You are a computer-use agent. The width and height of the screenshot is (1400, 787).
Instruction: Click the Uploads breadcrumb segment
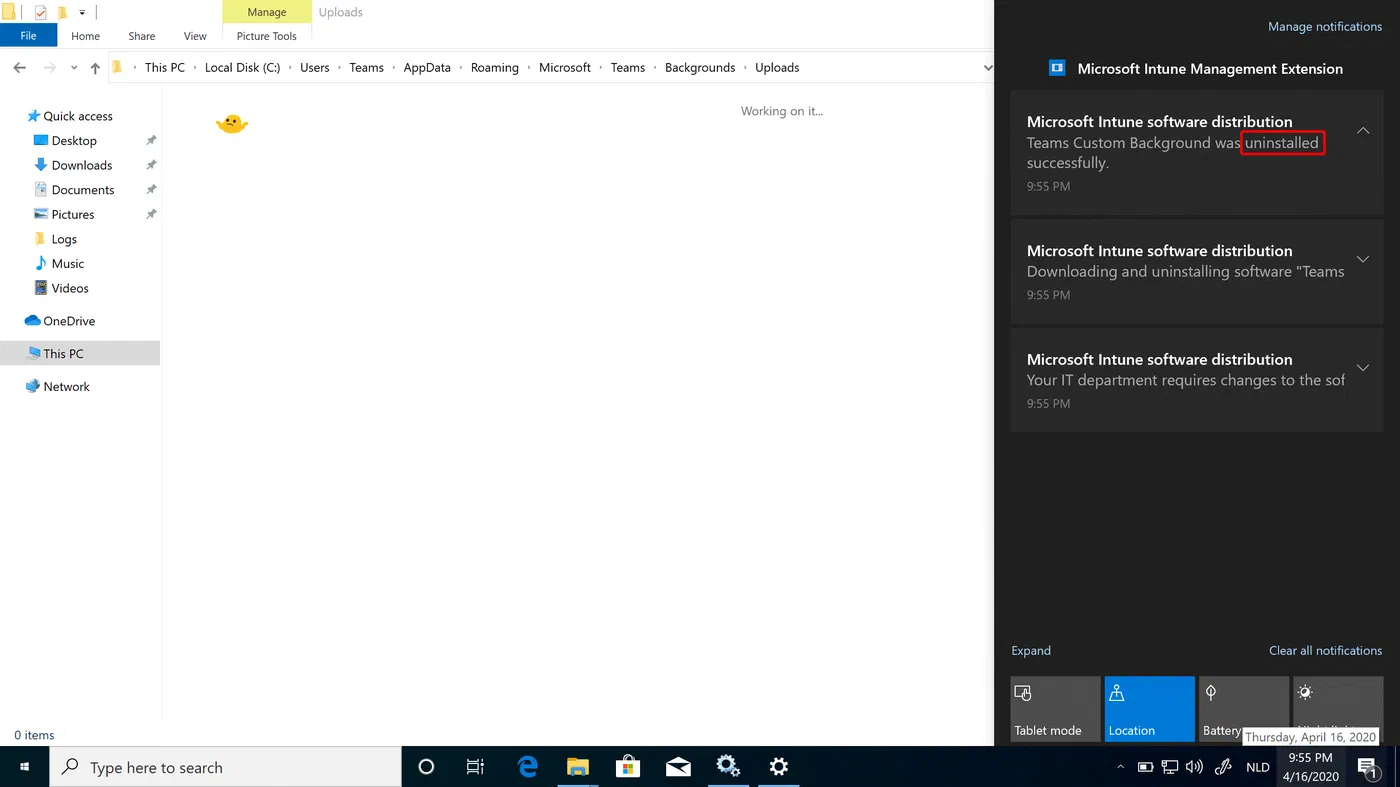click(x=777, y=68)
